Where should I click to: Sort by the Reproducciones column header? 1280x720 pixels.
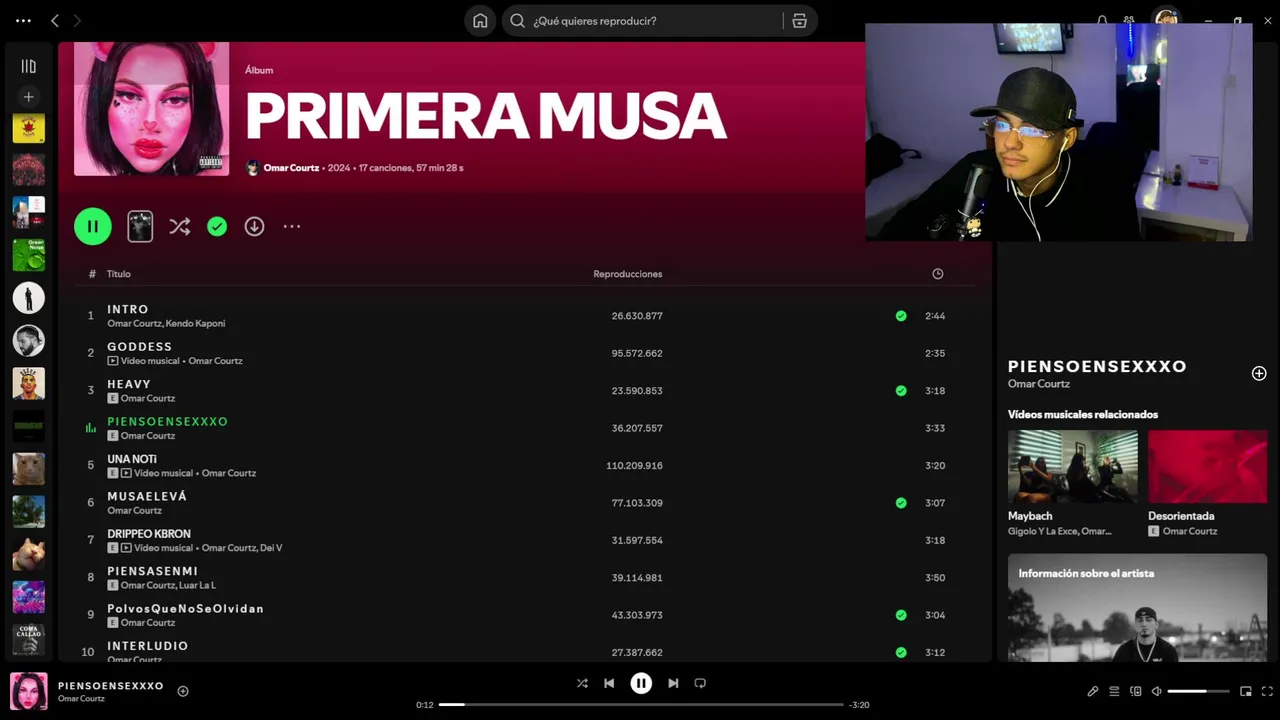[628, 274]
